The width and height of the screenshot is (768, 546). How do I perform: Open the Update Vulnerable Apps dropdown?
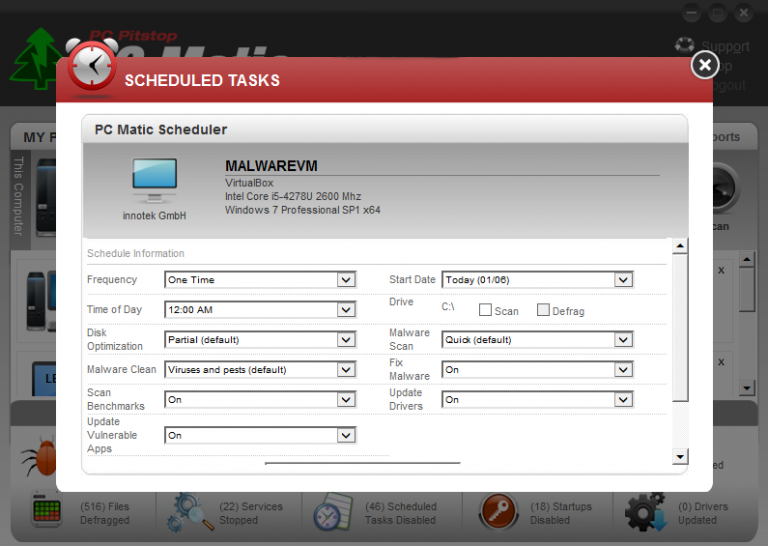tap(260, 435)
